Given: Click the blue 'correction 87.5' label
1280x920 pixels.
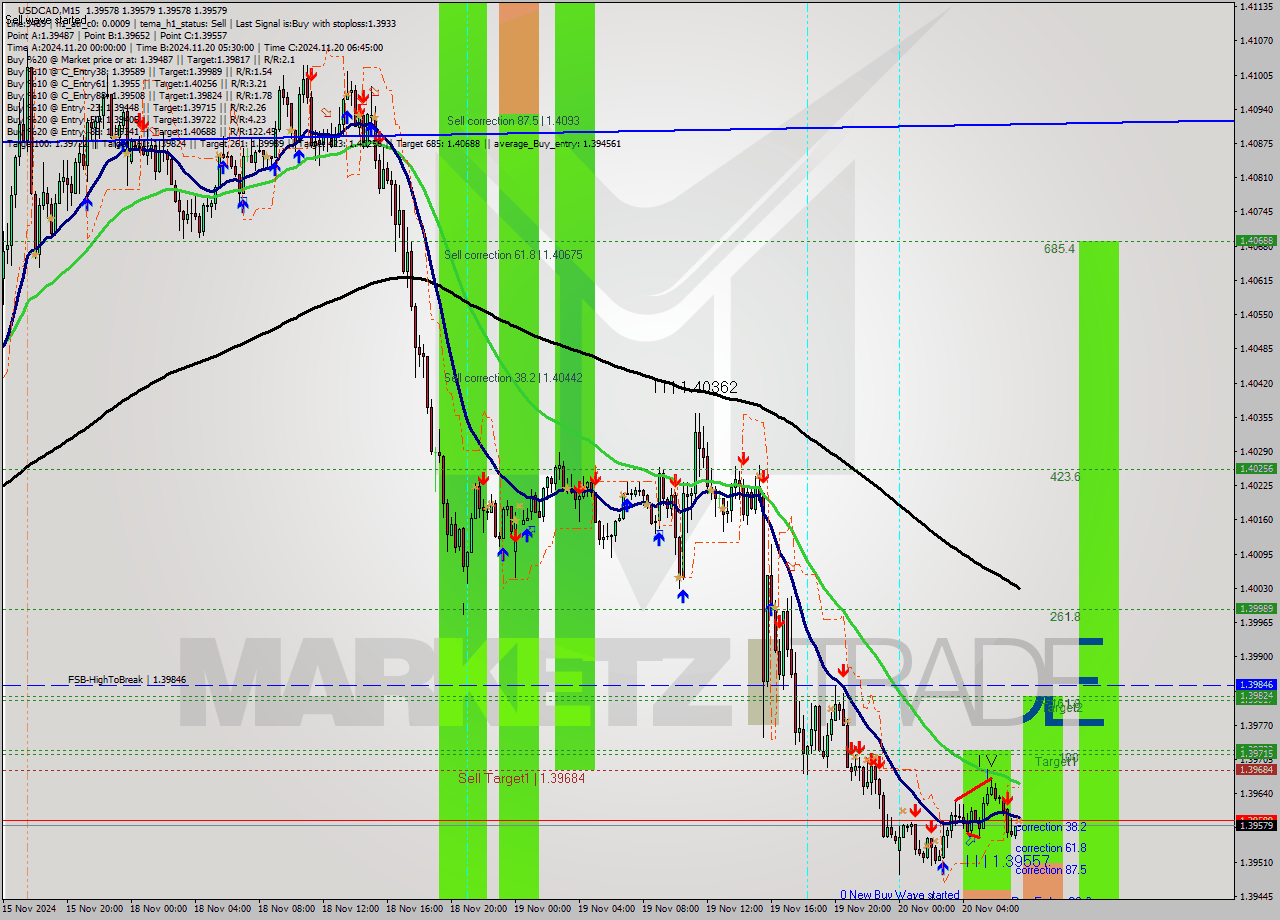Looking at the screenshot, I should pos(1050,870).
